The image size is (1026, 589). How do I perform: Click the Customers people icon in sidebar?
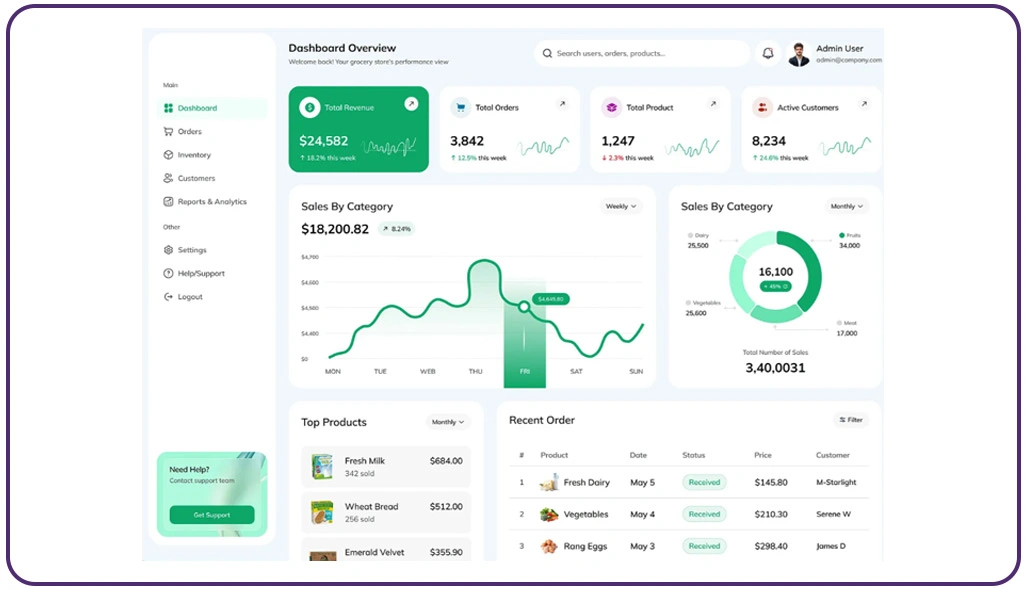pos(168,178)
